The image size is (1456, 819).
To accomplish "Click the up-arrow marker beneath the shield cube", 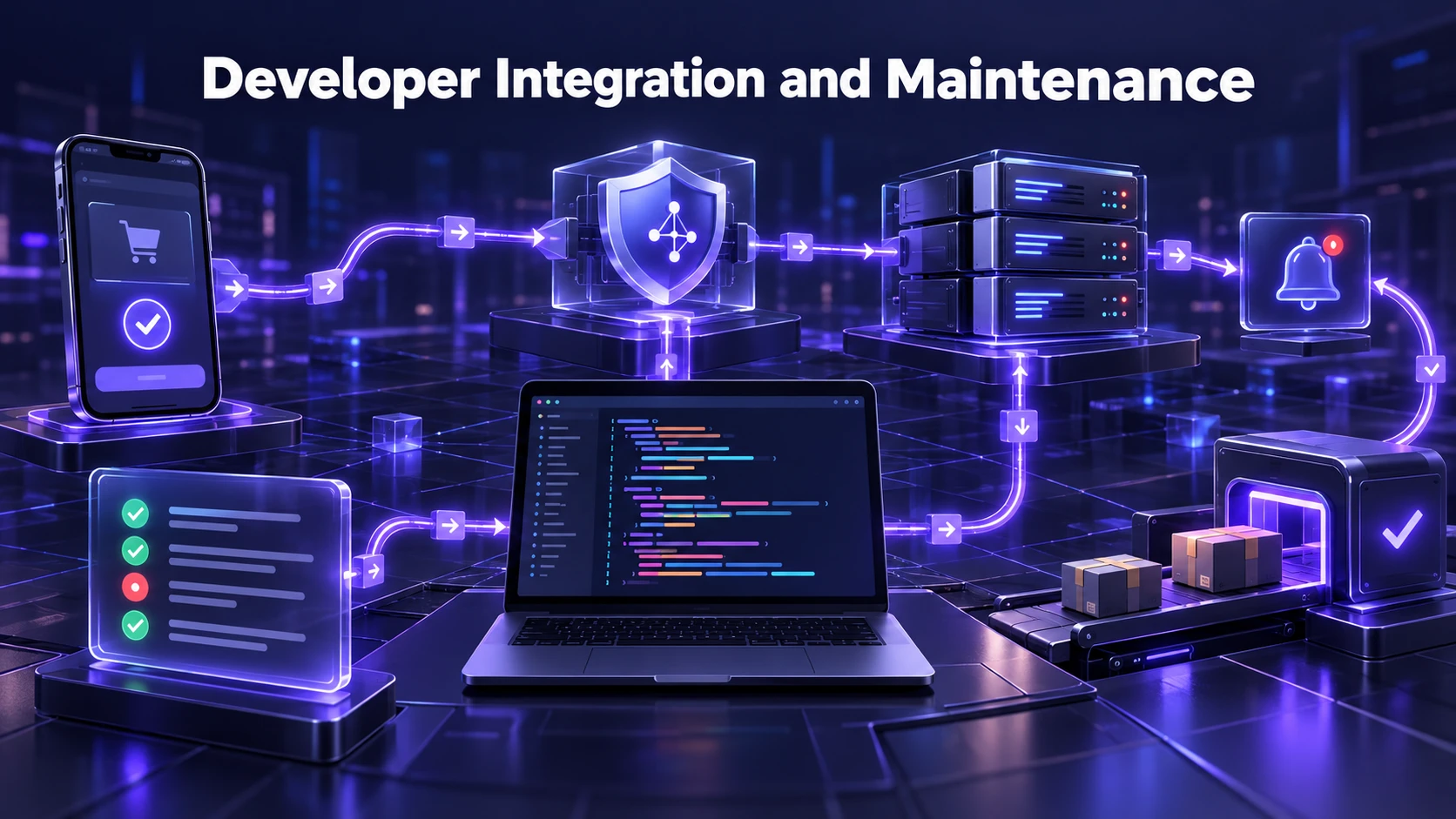I will (x=667, y=367).
